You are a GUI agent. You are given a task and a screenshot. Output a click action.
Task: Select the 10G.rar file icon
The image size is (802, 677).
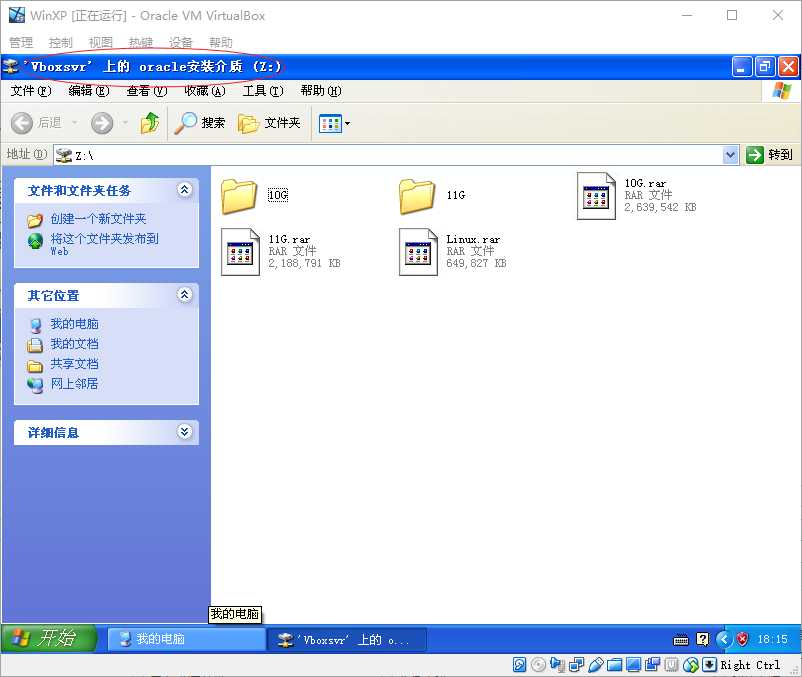[x=596, y=196]
